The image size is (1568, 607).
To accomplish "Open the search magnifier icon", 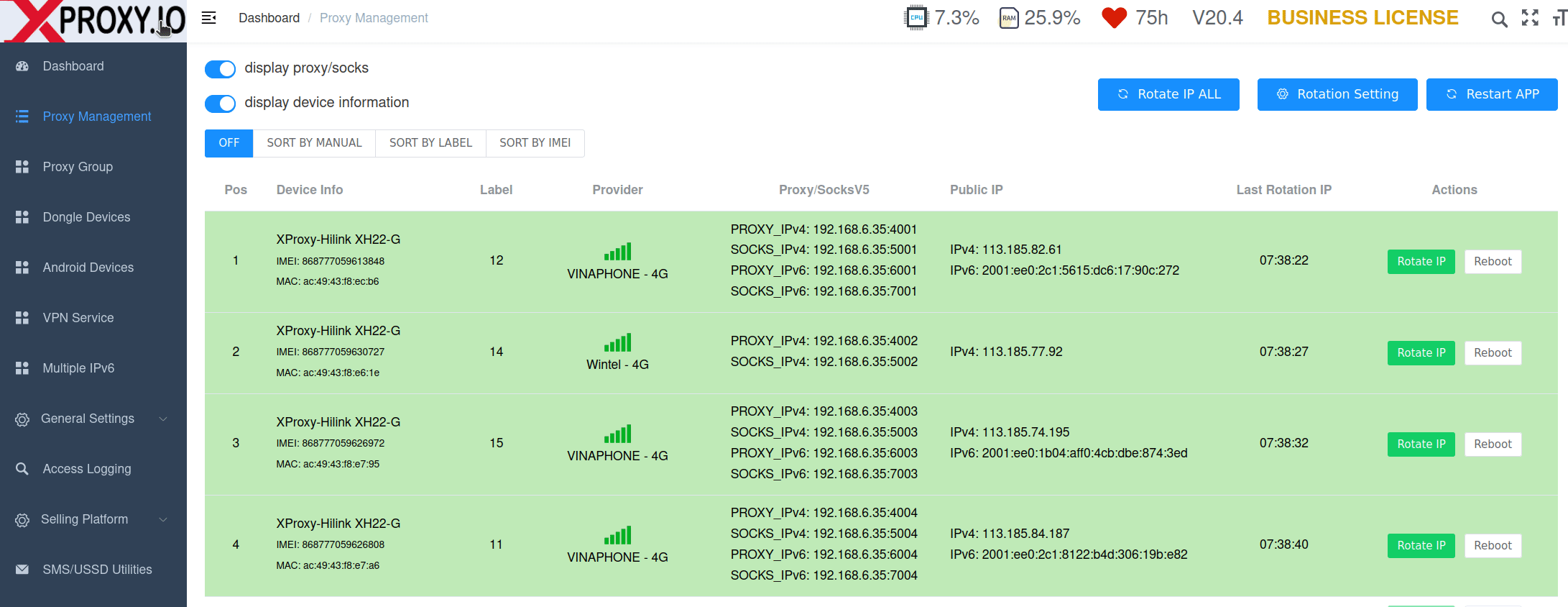I will [x=1499, y=19].
